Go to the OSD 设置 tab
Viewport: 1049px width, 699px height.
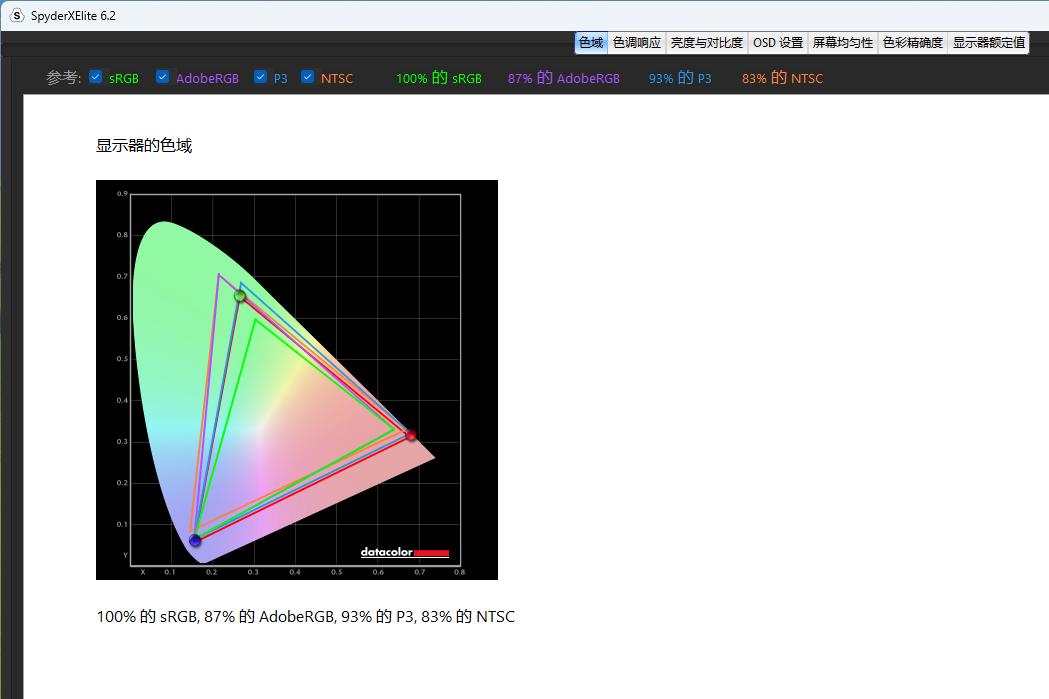pyautogui.click(x=778, y=43)
